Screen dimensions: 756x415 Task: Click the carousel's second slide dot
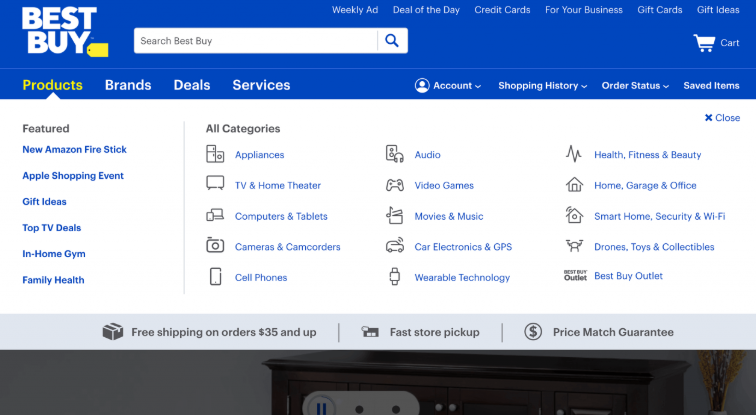pos(396,409)
